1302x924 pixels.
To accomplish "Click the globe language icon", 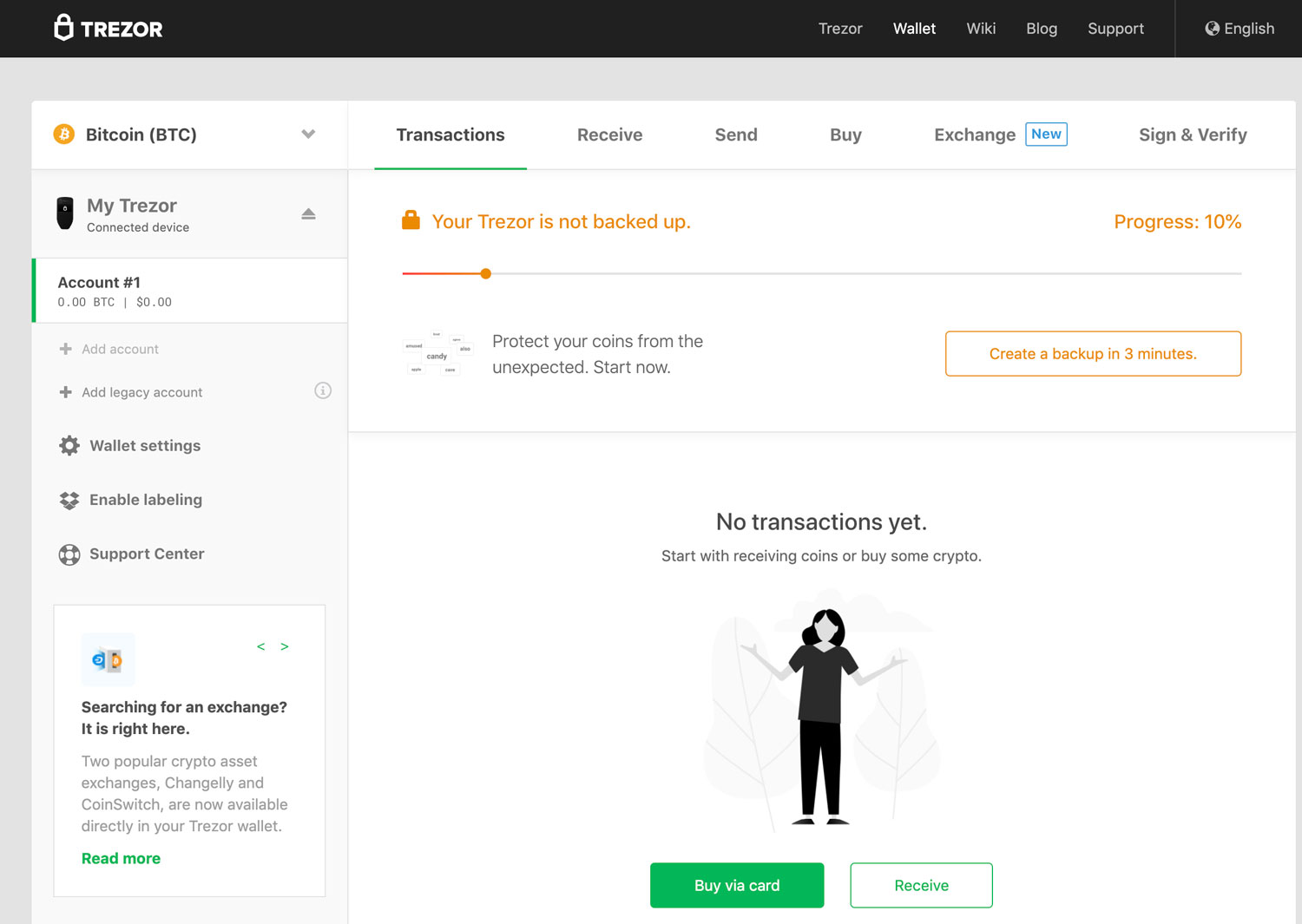I will (1212, 29).
